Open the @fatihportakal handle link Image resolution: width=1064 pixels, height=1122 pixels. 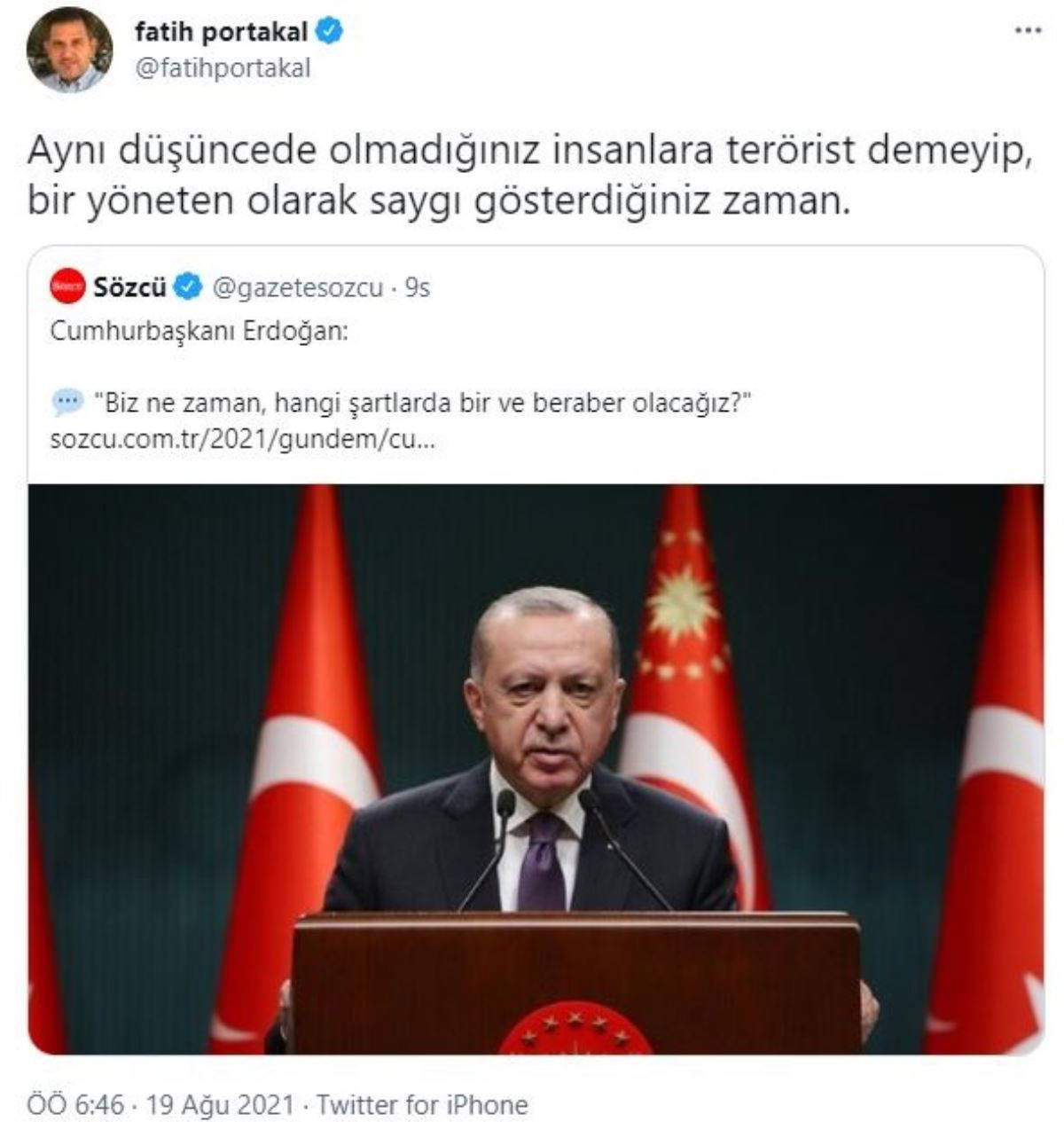(223, 68)
